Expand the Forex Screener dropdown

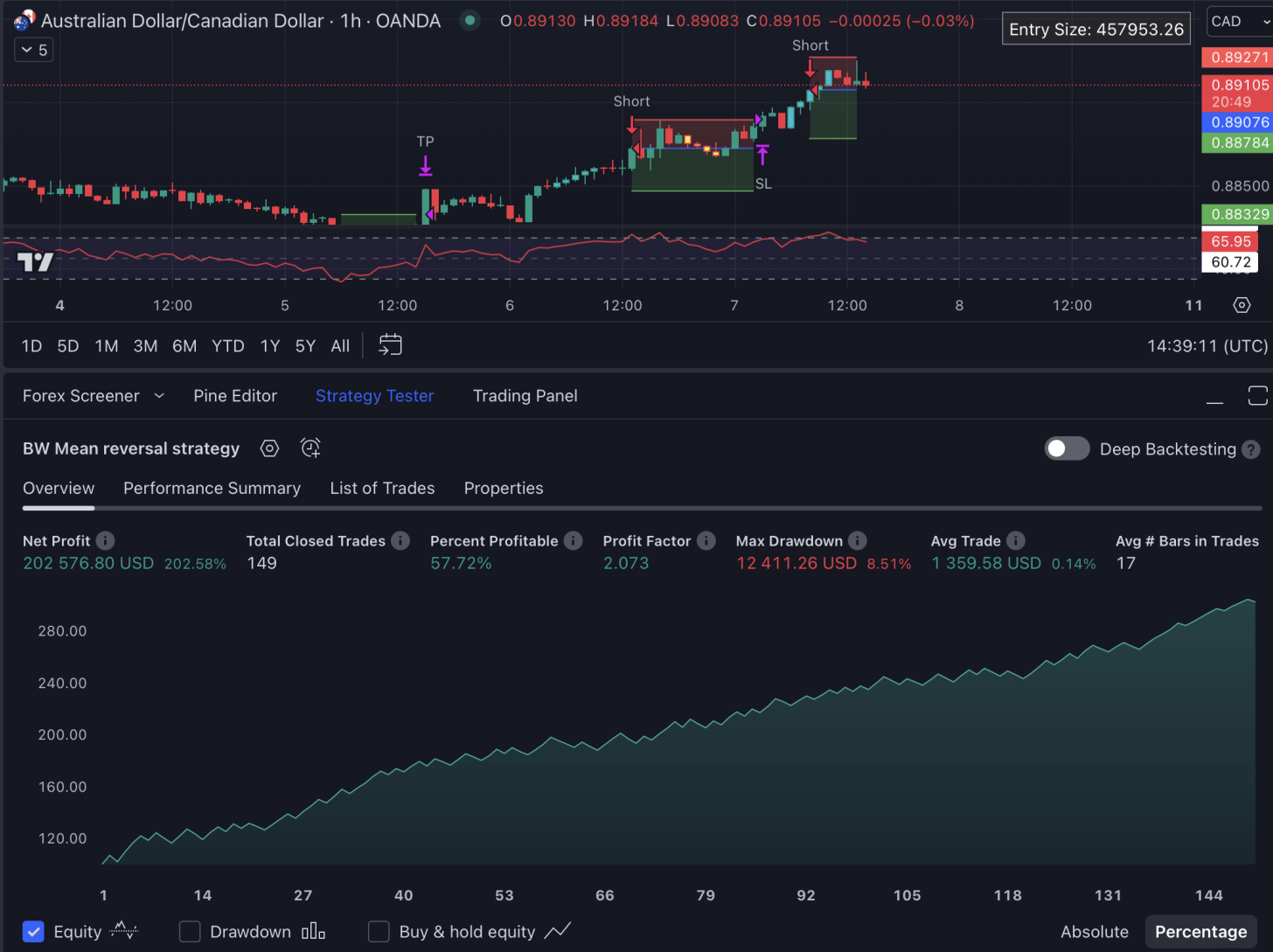(159, 396)
